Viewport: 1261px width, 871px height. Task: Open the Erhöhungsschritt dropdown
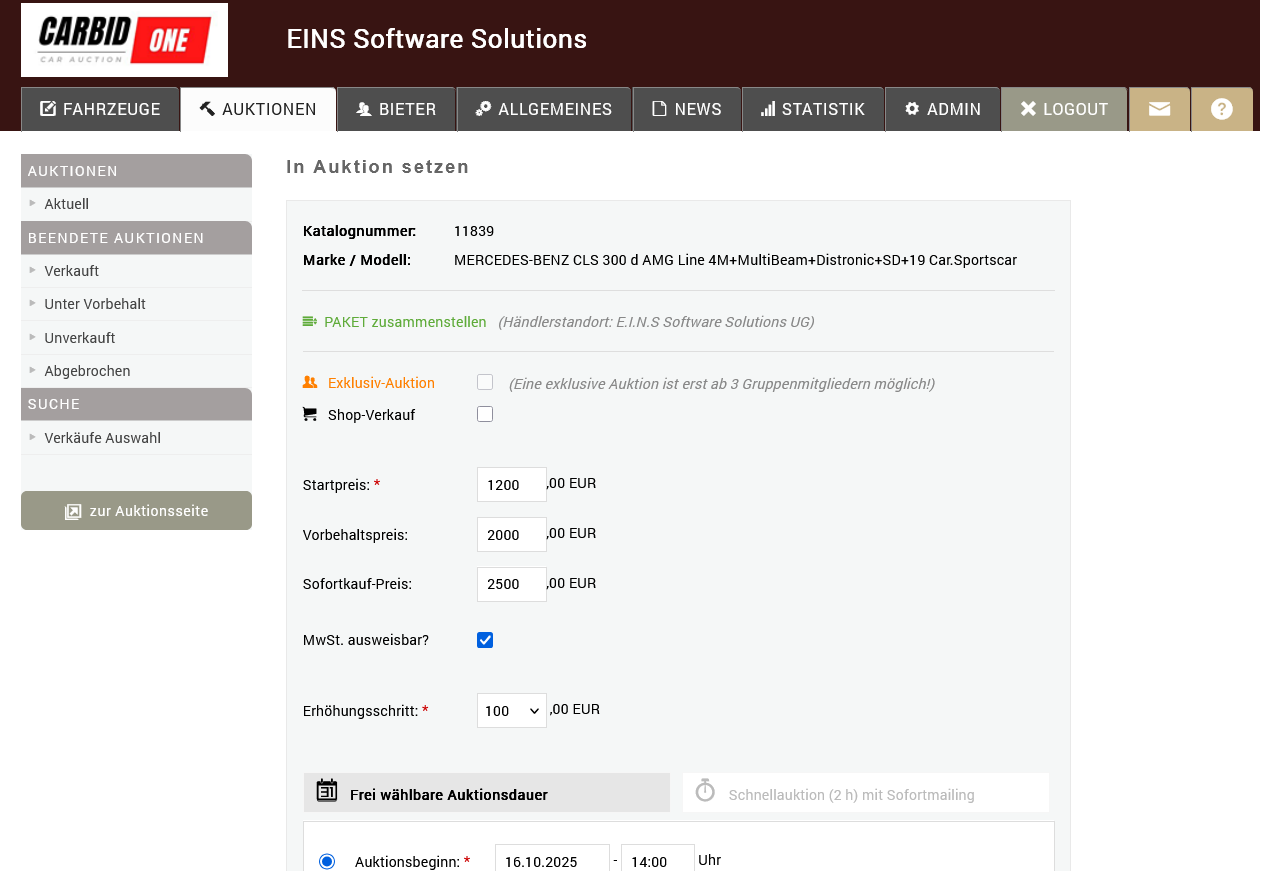tap(511, 711)
